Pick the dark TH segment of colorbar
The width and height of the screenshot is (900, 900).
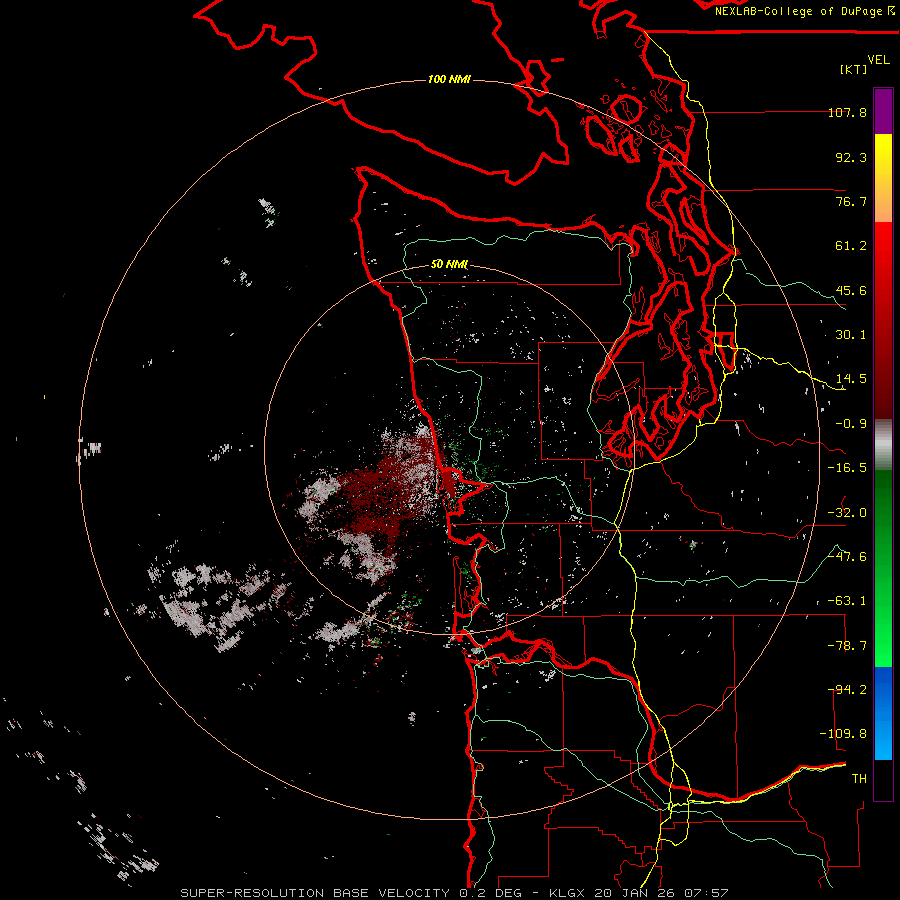click(x=883, y=779)
